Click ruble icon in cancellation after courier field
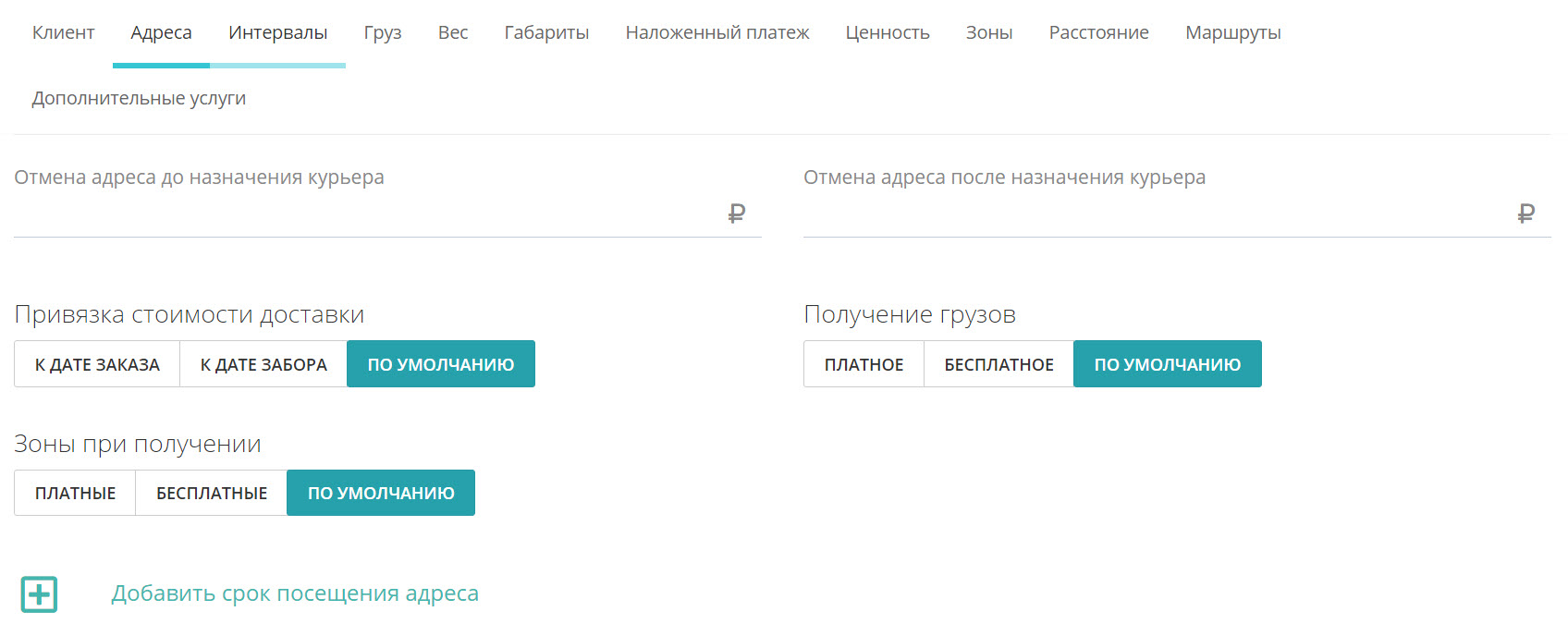The image size is (1568, 636). (1526, 214)
